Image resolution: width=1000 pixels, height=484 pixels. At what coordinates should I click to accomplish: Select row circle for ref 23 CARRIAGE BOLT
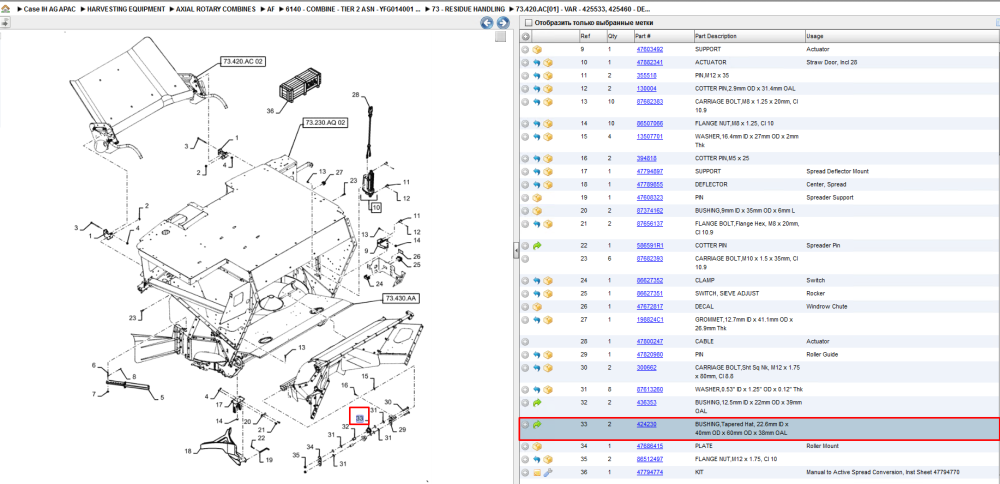pyautogui.click(x=526, y=259)
